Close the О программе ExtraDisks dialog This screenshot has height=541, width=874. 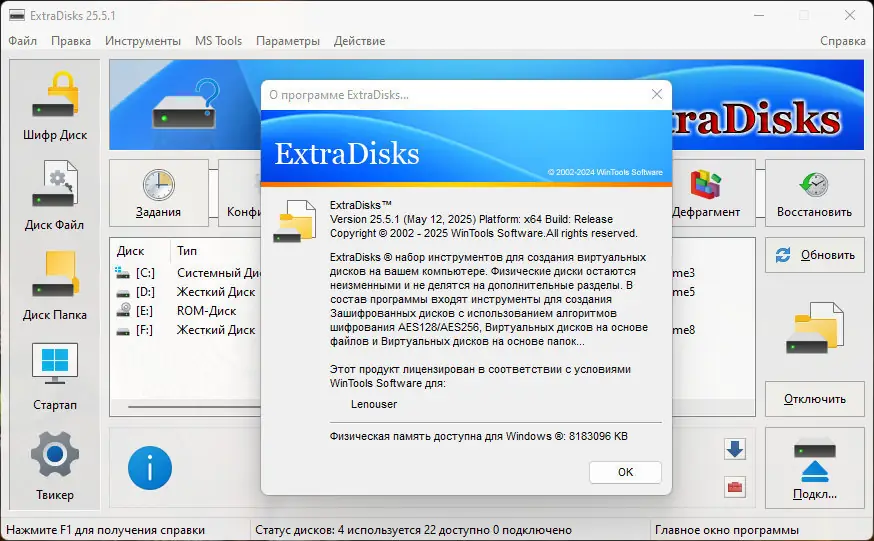coord(657,94)
